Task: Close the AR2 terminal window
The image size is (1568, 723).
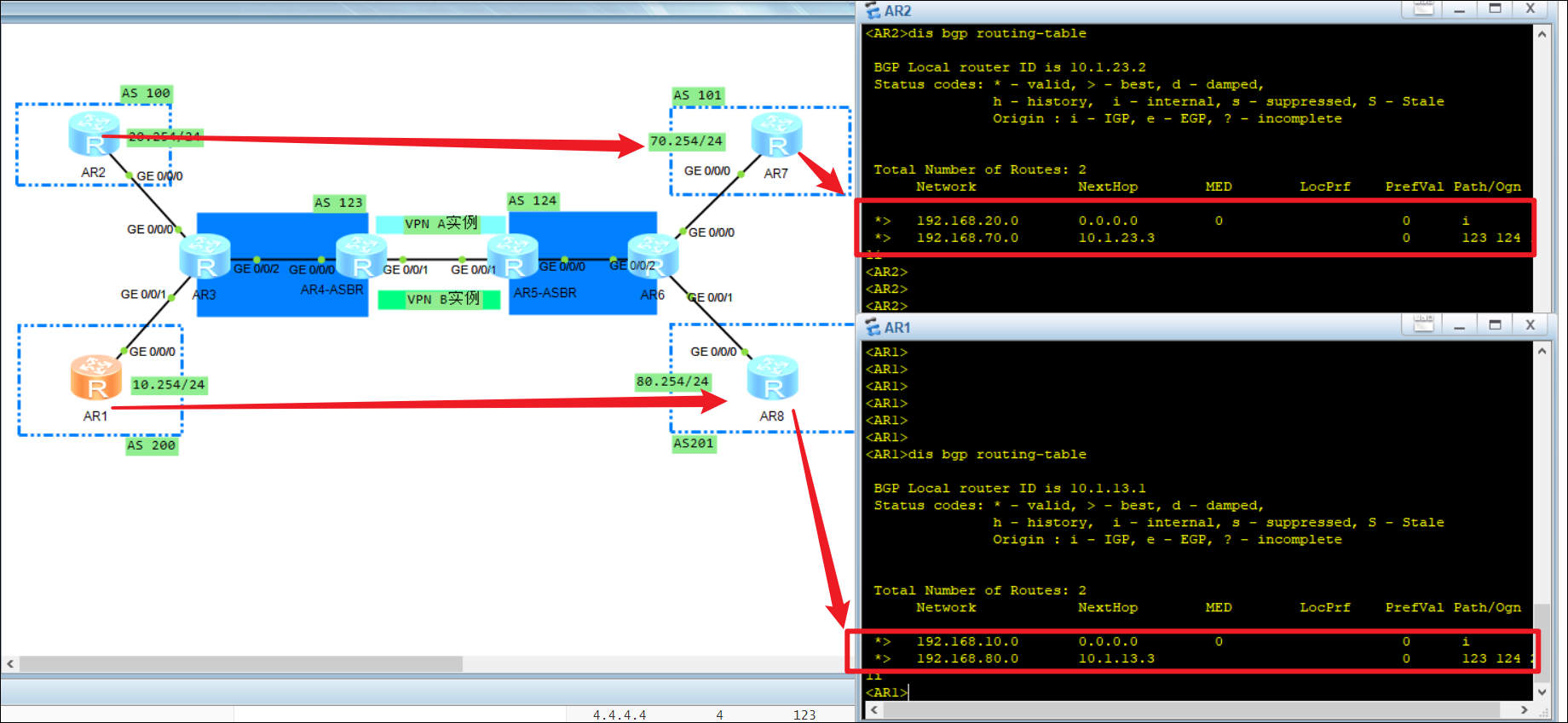Action: (1531, 9)
